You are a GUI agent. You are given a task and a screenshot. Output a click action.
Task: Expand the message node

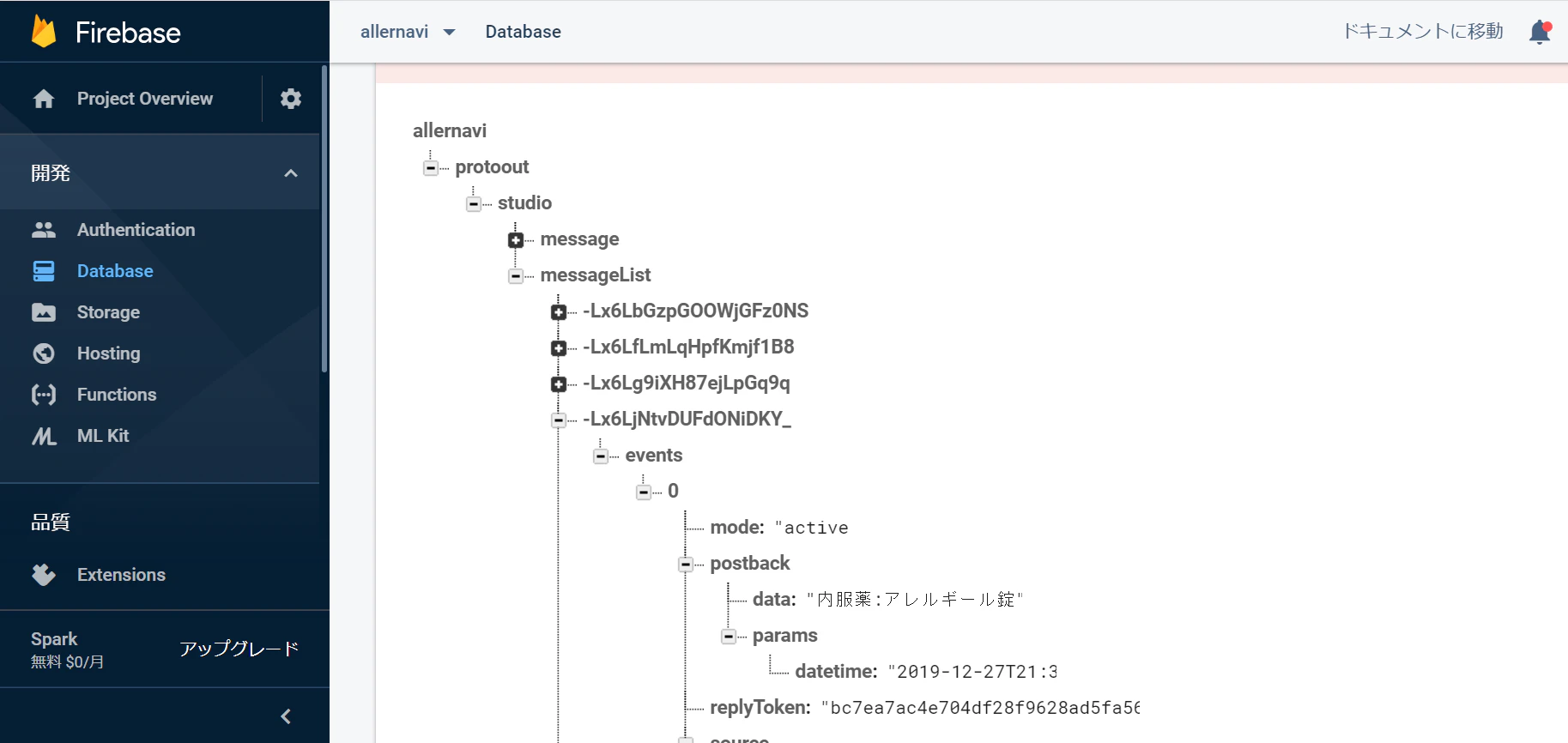coord(516,240)
